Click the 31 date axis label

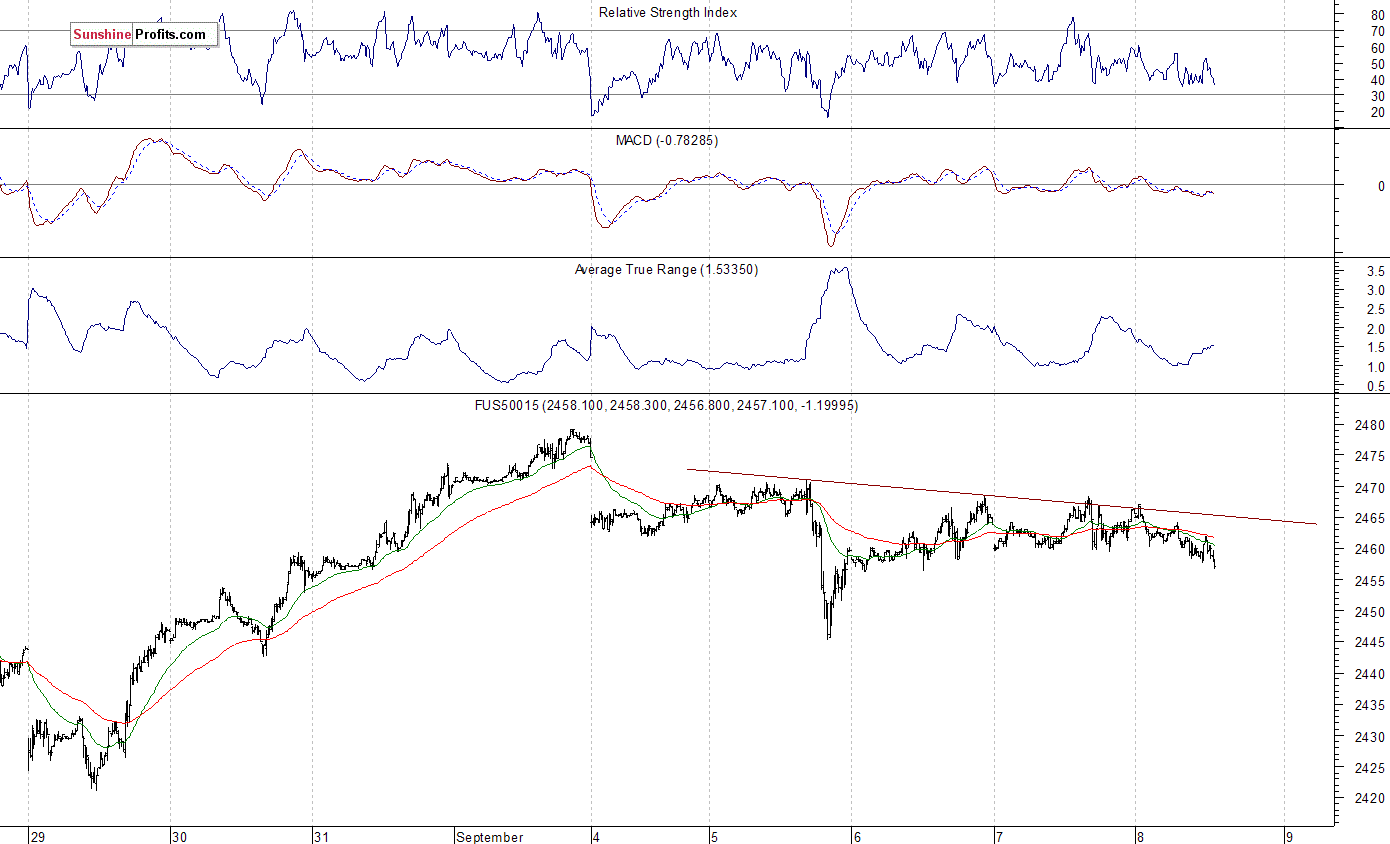(x=321, y=836)
